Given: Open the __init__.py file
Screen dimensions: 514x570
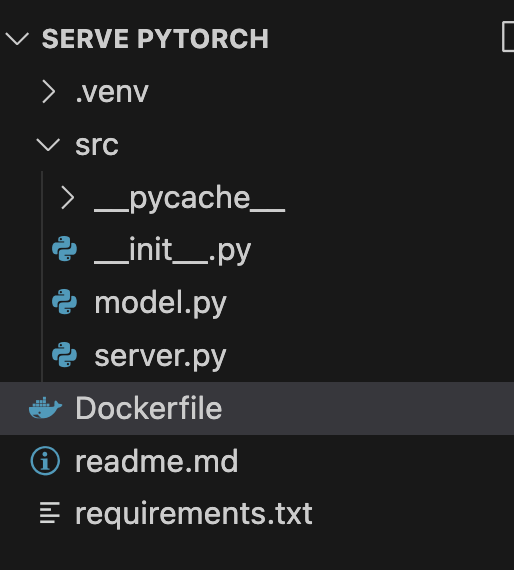Looking at the screenshot, I should [x=173, y=250].
